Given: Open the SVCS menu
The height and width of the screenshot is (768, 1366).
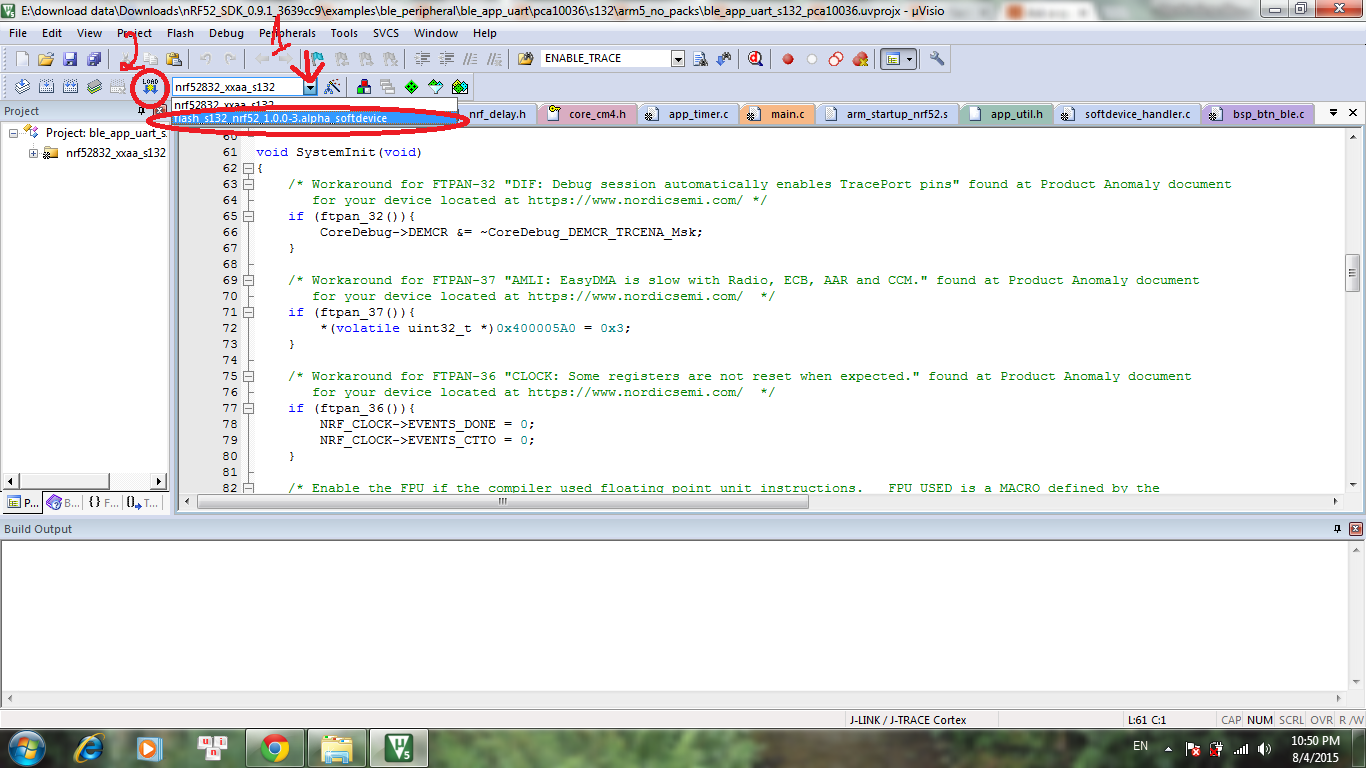Looking at the screenshot, I should (x=386, y=33).
